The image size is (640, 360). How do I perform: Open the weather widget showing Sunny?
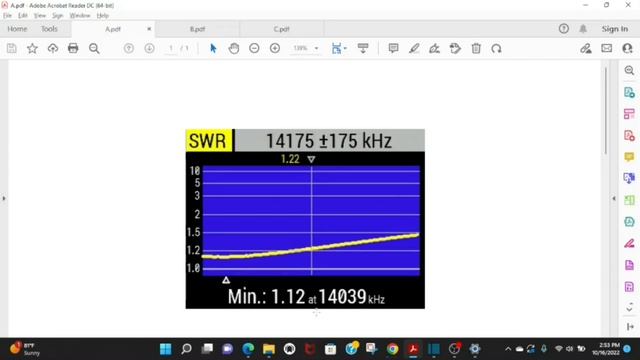[24, 349]
